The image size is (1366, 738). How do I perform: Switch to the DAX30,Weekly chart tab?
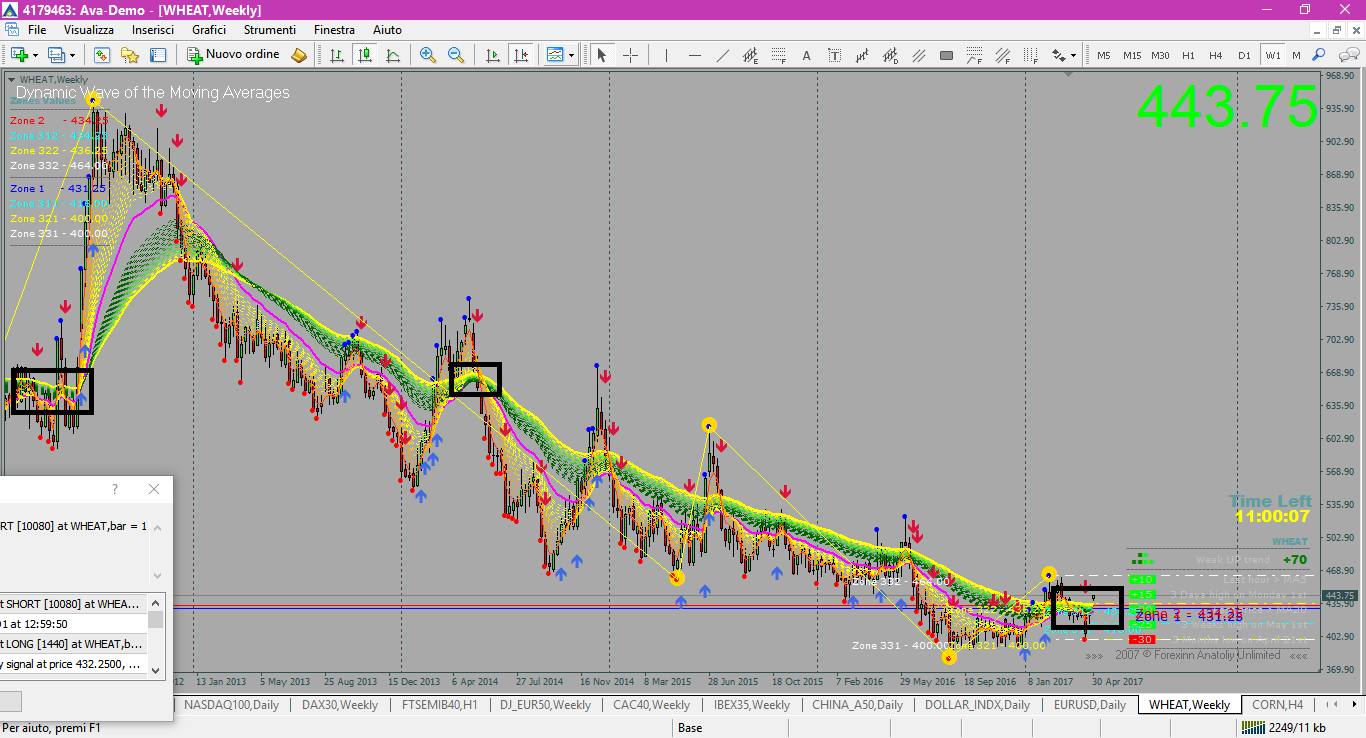[x=340, y=705]
